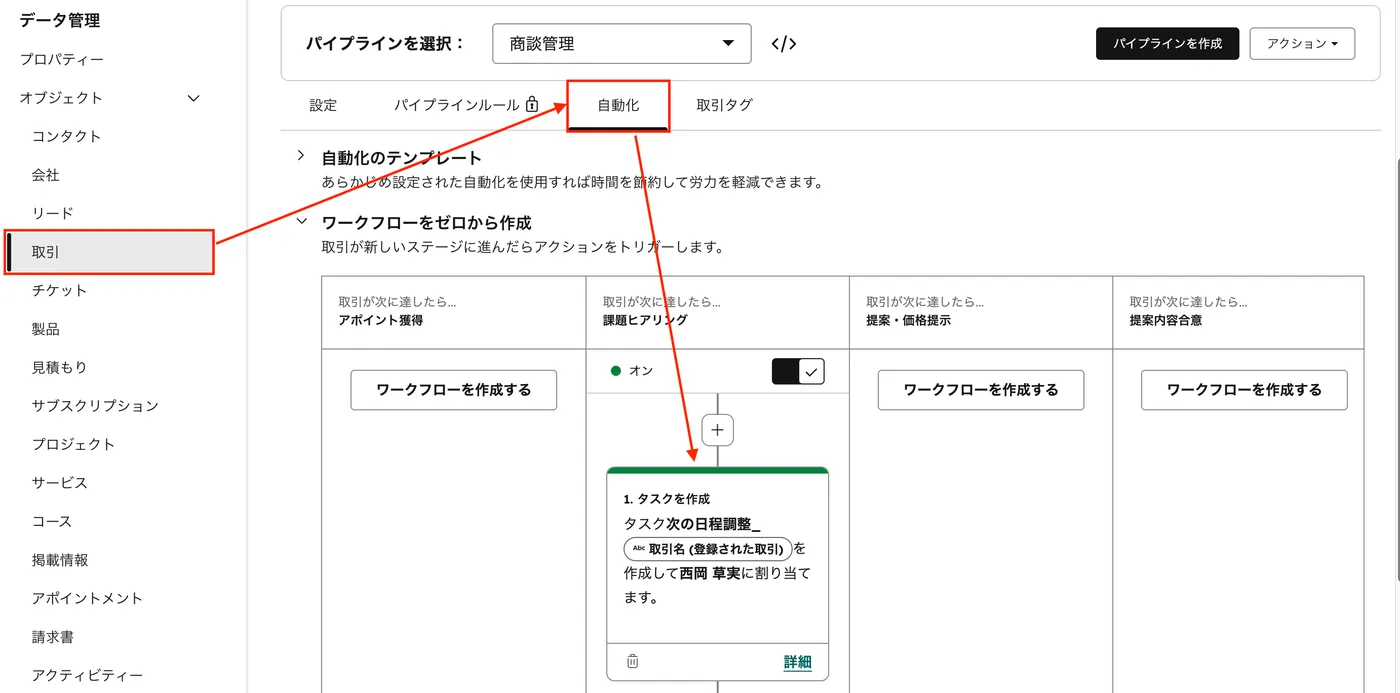Collapse the オブジェクト list in the sidebar
The width and height of the screenshot is (1400, 693).
point(192,98)
